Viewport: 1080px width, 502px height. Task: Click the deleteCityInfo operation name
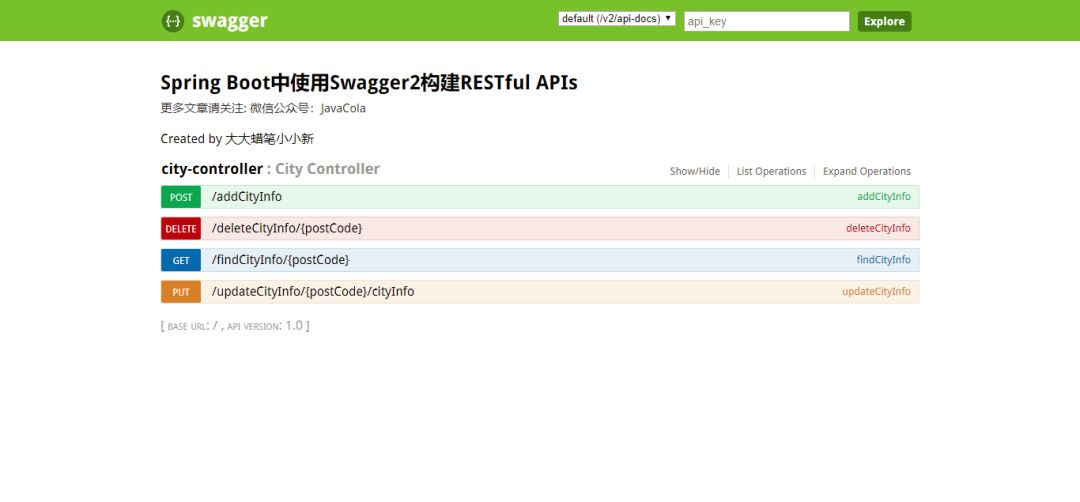tap(878, 229)
